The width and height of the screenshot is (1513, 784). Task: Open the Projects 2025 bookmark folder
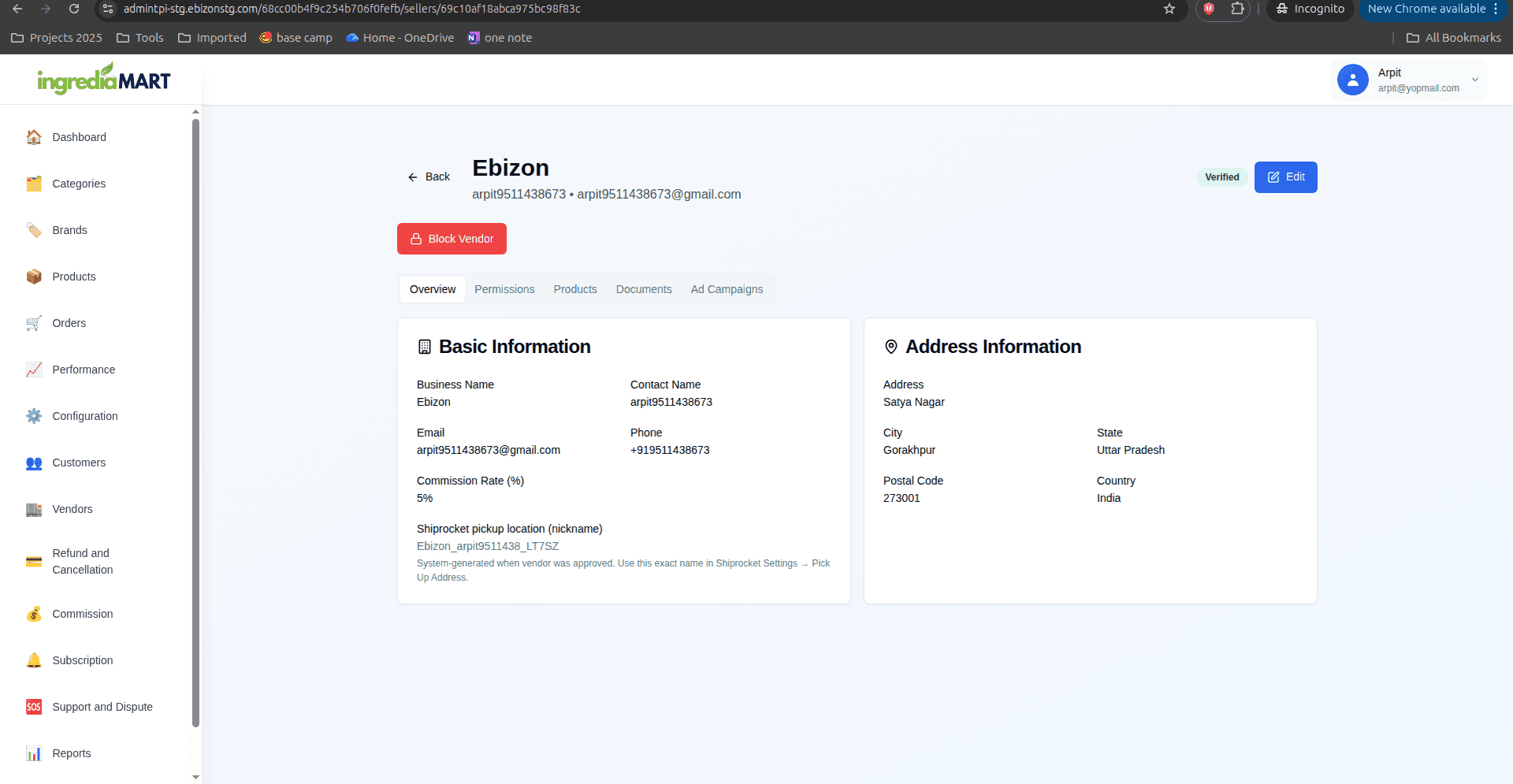tap(57, 38)
